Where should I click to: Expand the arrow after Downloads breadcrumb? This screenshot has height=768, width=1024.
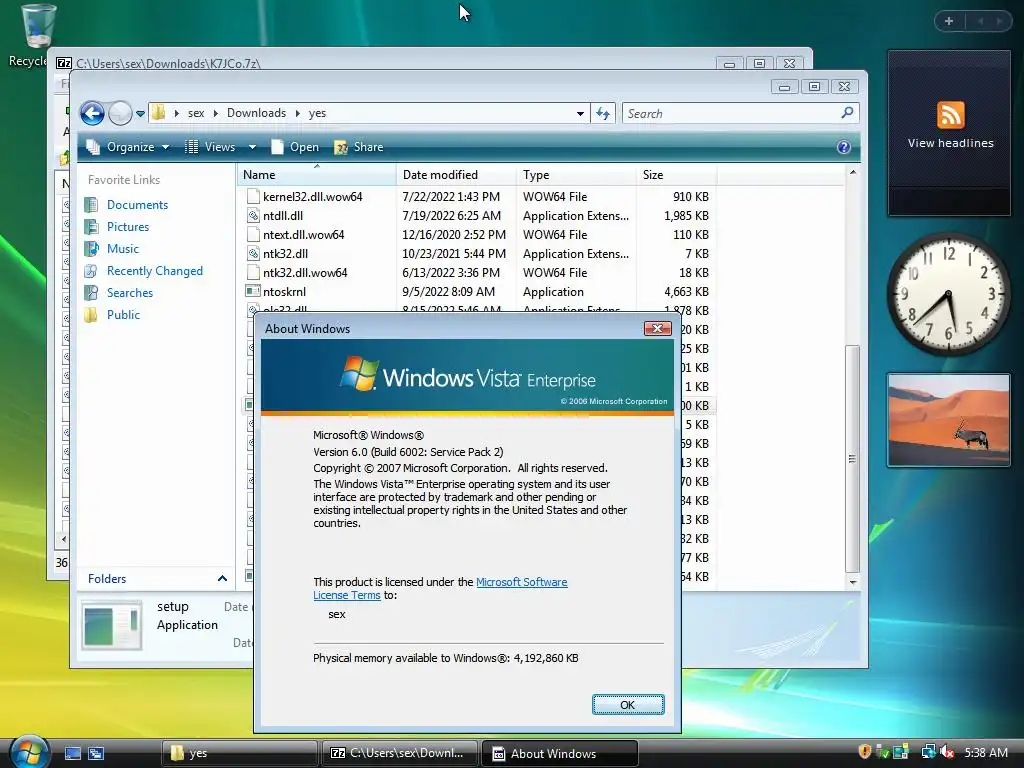(x=298, y=113)
